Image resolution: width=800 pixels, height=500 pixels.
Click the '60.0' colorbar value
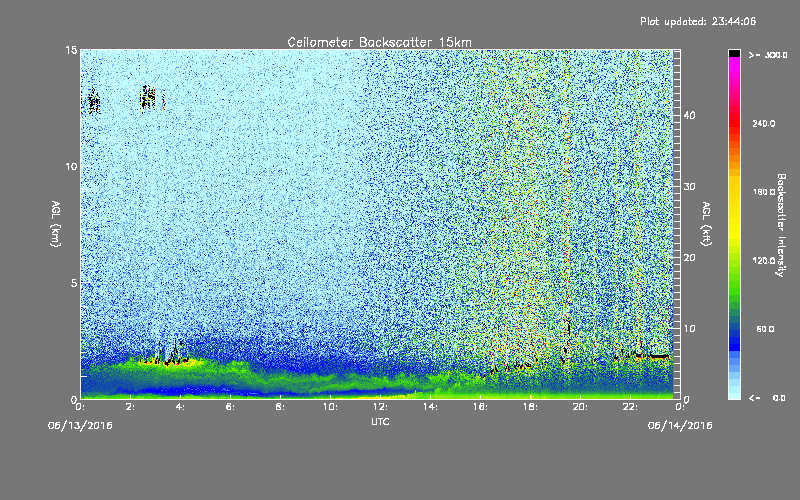[x=765, y=329]
